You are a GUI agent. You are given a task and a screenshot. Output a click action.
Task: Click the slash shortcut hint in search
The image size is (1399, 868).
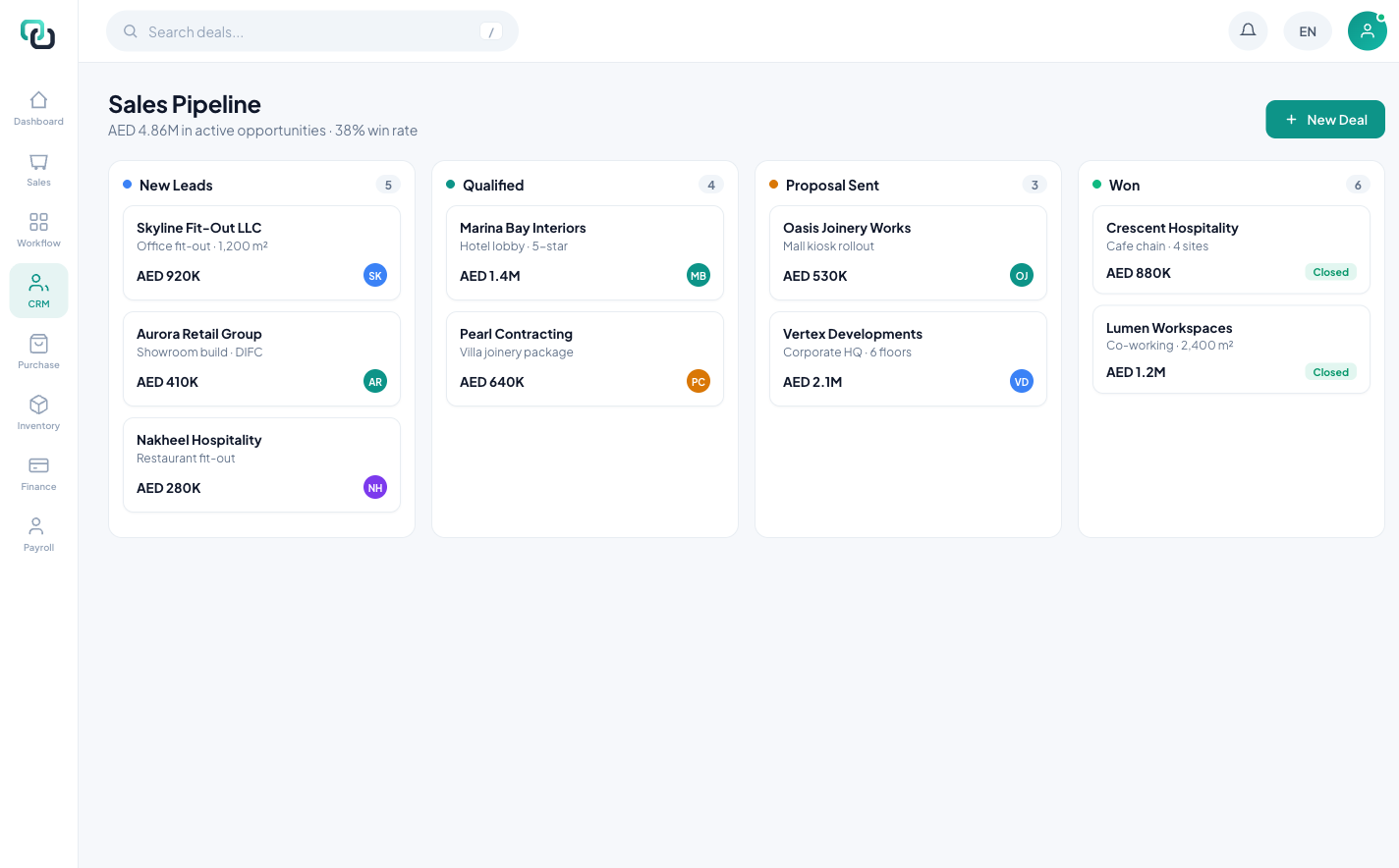(x=491, y=32)
